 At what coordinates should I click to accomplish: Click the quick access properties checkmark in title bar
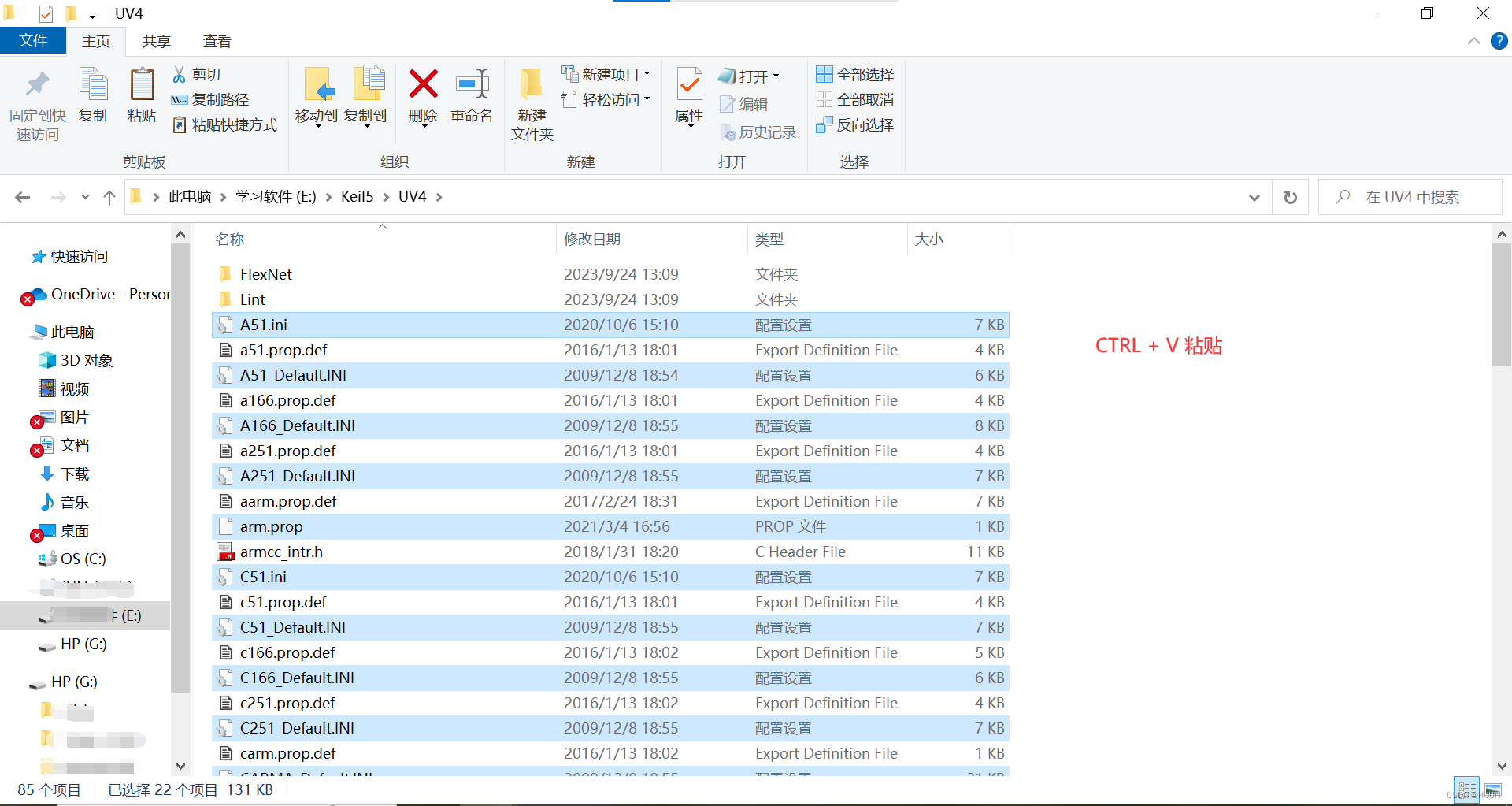click(x=46, y=13)
